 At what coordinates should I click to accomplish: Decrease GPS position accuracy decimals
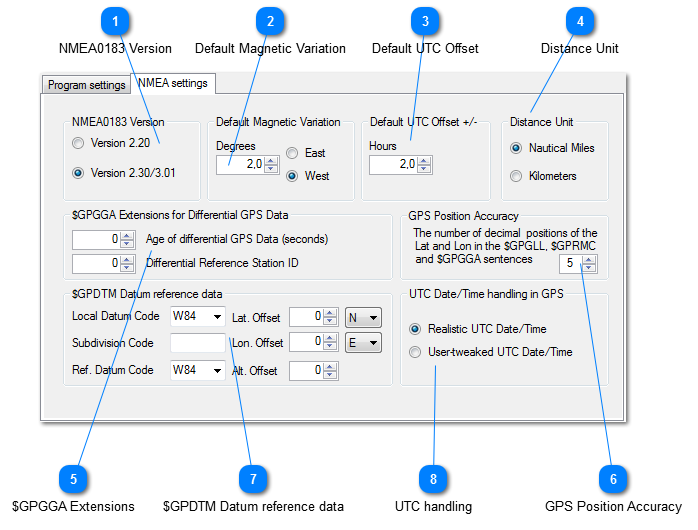click(x=589, y=267)
